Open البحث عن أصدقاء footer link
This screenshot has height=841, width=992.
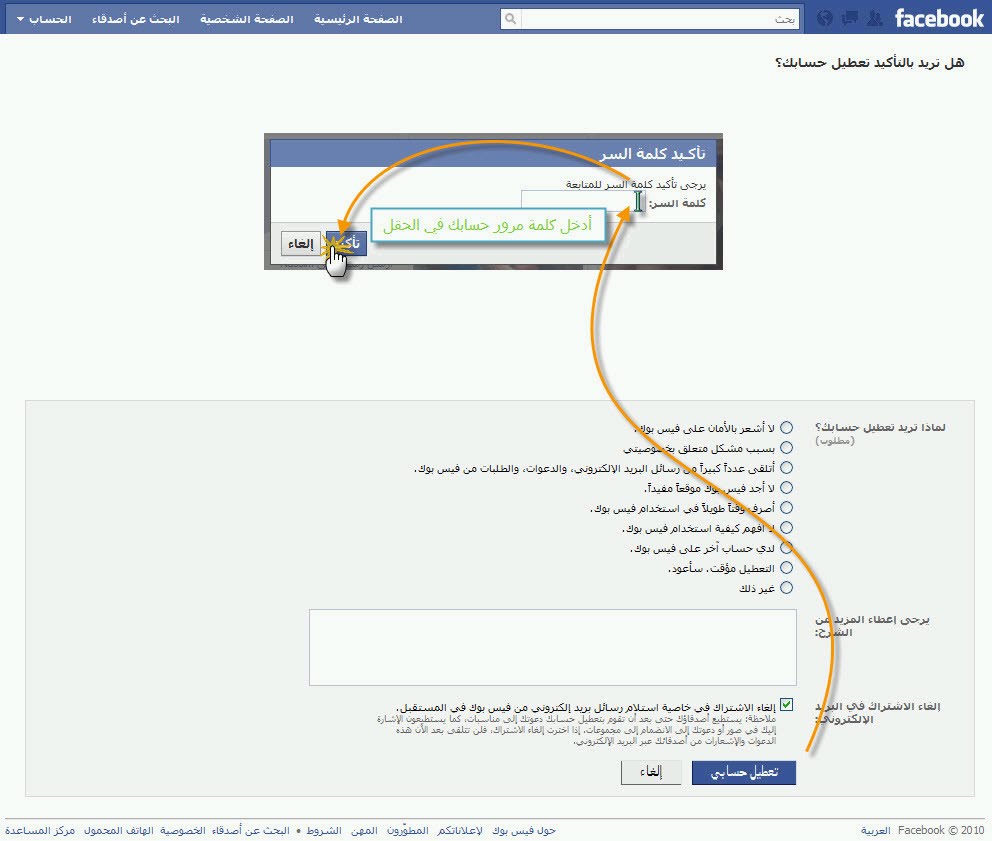coord(251,830)
